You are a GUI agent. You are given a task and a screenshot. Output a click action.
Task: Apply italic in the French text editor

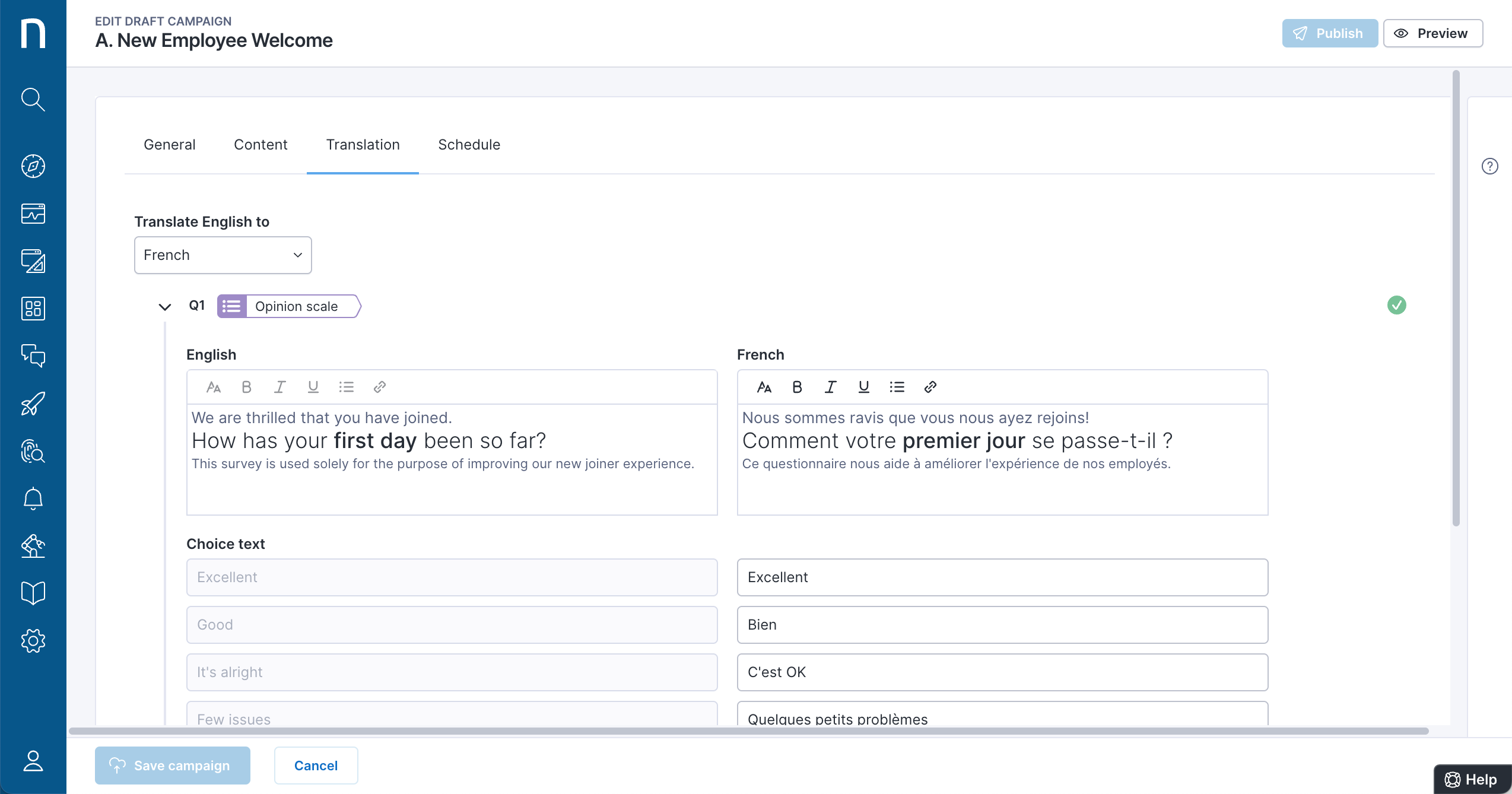tap(830, 386)
